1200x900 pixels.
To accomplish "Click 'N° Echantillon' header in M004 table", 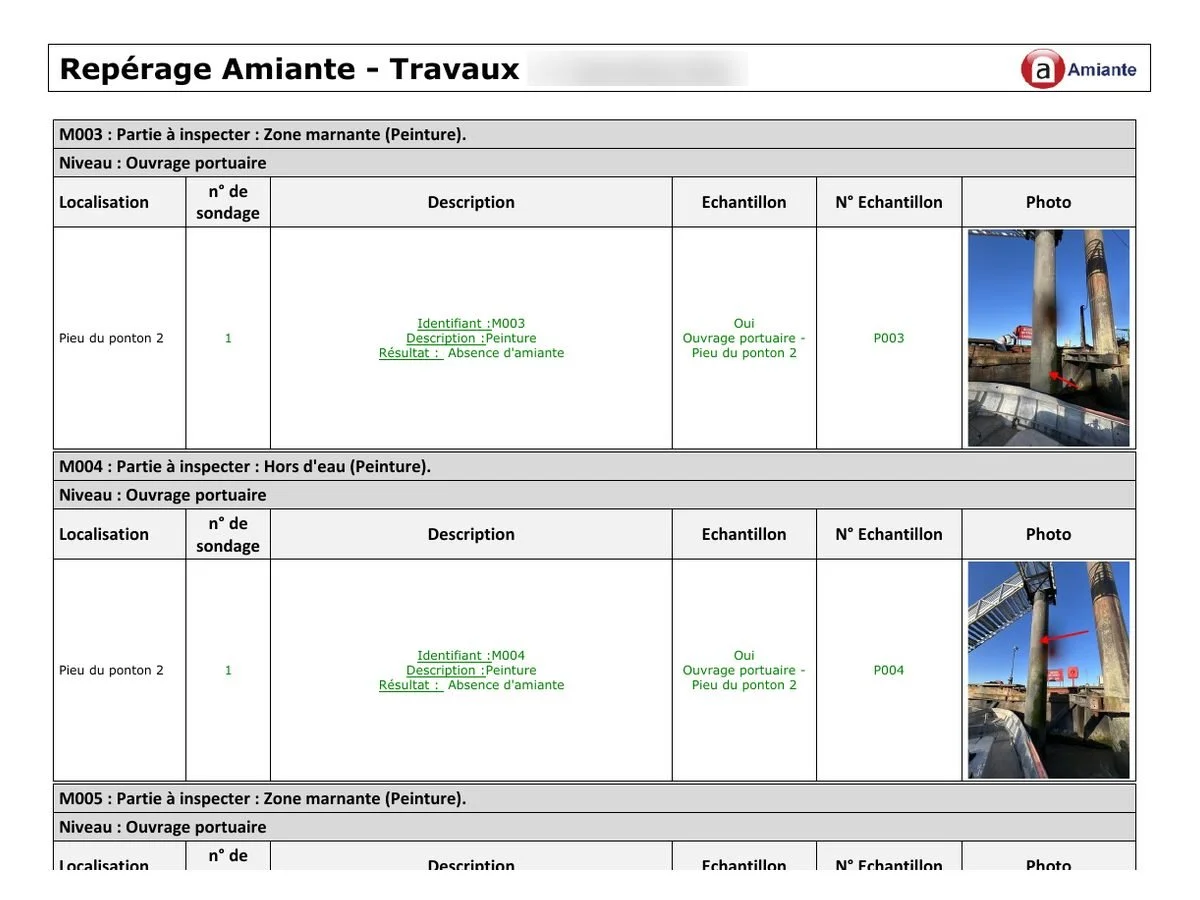I will click(889, 534).
